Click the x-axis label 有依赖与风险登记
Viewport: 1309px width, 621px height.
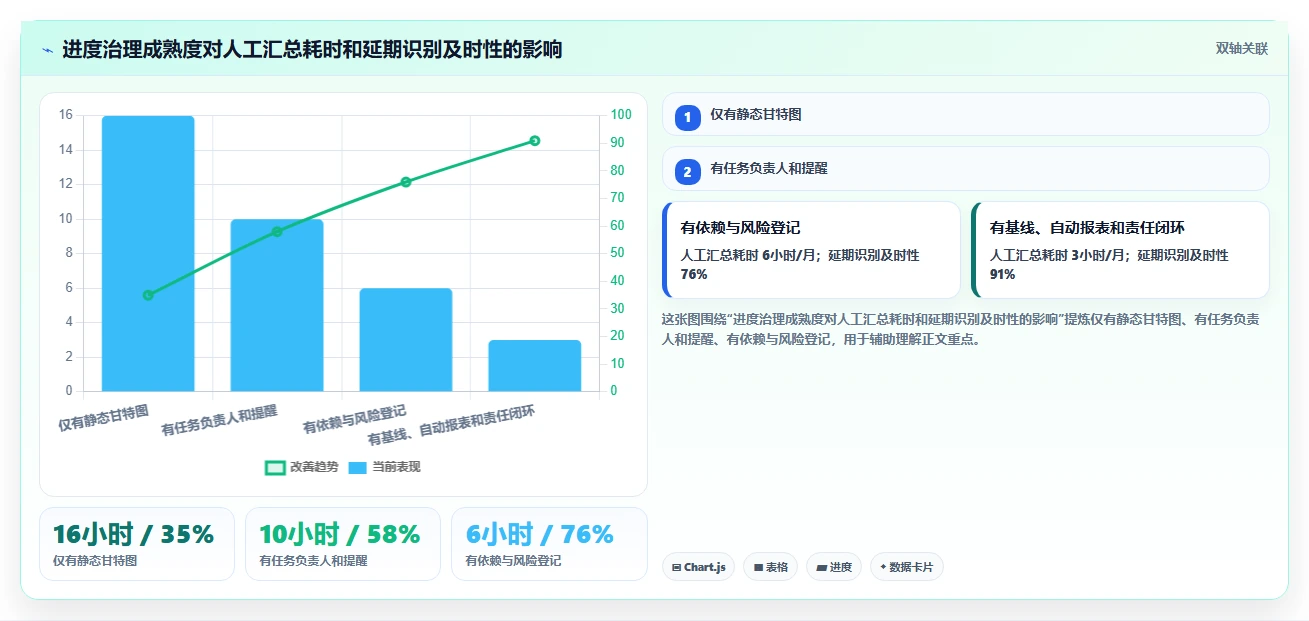(x=355, y=419)
